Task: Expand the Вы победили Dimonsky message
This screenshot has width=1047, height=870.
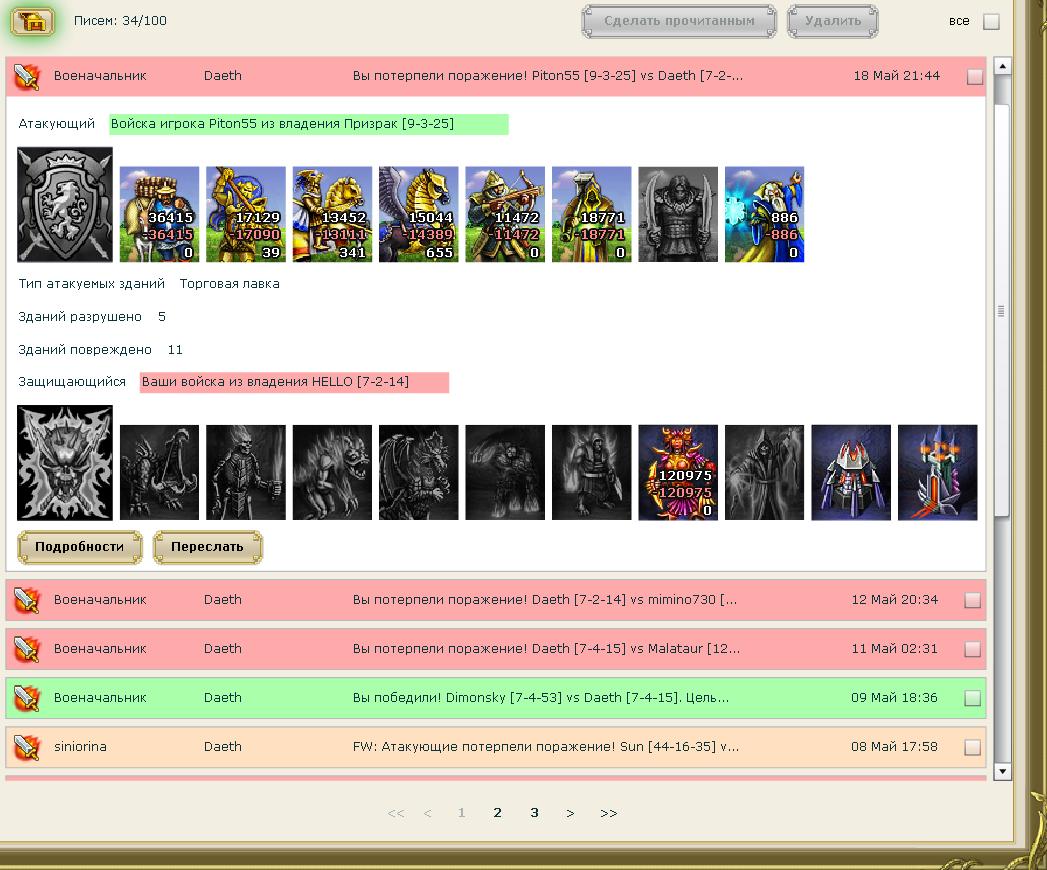Action: 495,698
